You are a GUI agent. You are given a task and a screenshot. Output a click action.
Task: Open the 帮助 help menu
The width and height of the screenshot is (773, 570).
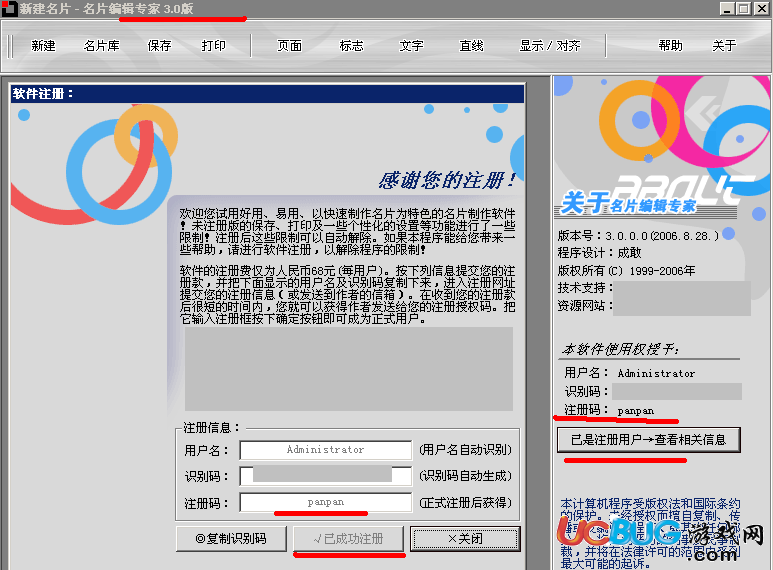click(670, 46)
